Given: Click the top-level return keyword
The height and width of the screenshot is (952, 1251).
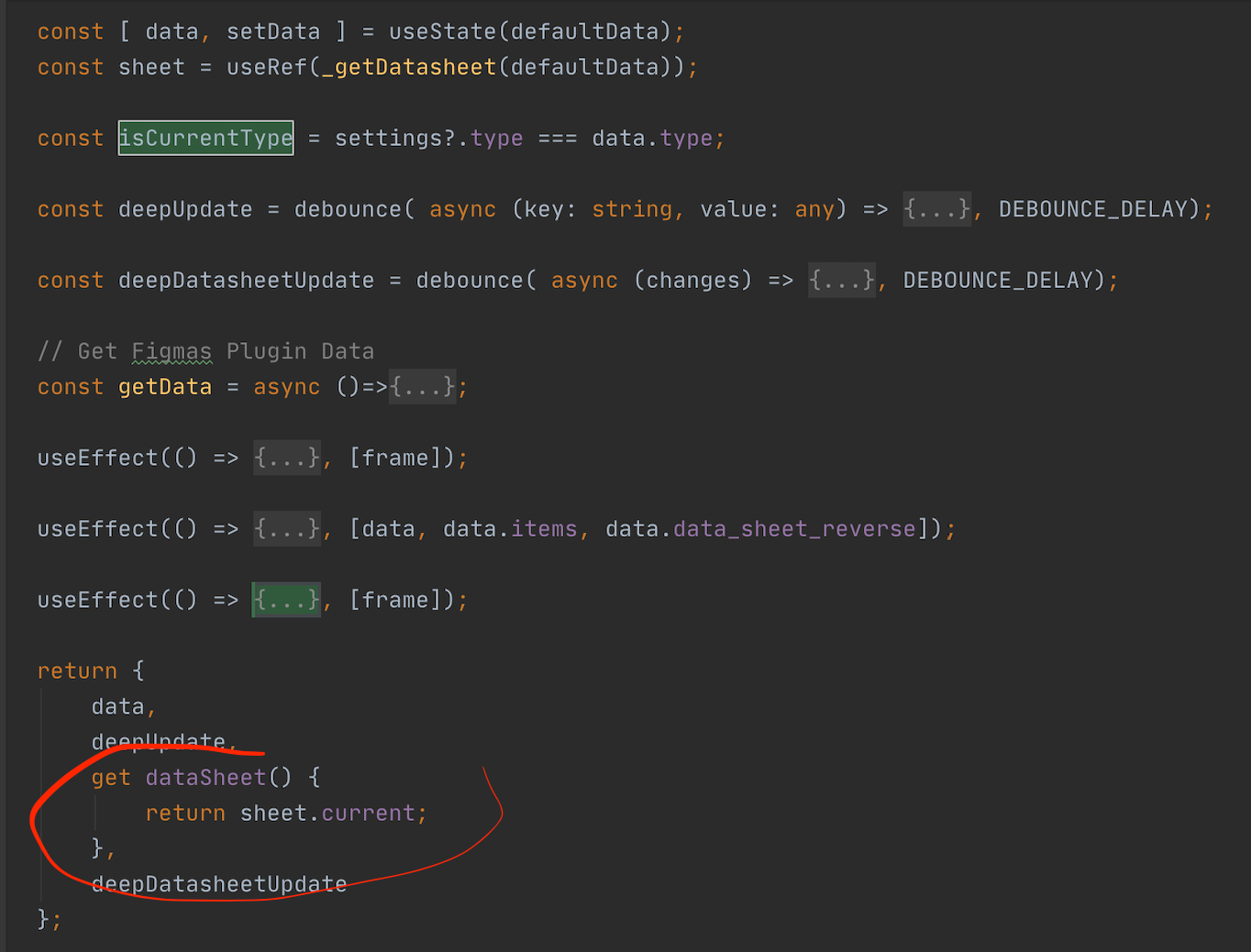Looking at the screenshot, I should click(77, 670).
